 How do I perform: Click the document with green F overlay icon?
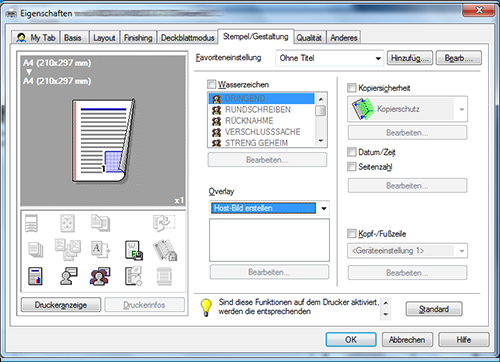pyautogui.click(x=134, y=250)
